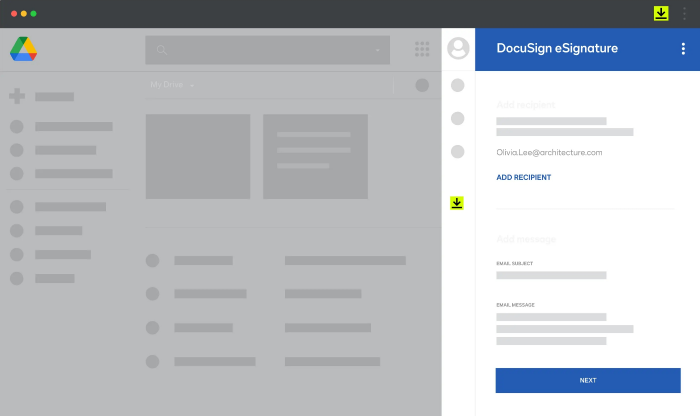
Task: Open the Google apps grid
Action: 422,49
